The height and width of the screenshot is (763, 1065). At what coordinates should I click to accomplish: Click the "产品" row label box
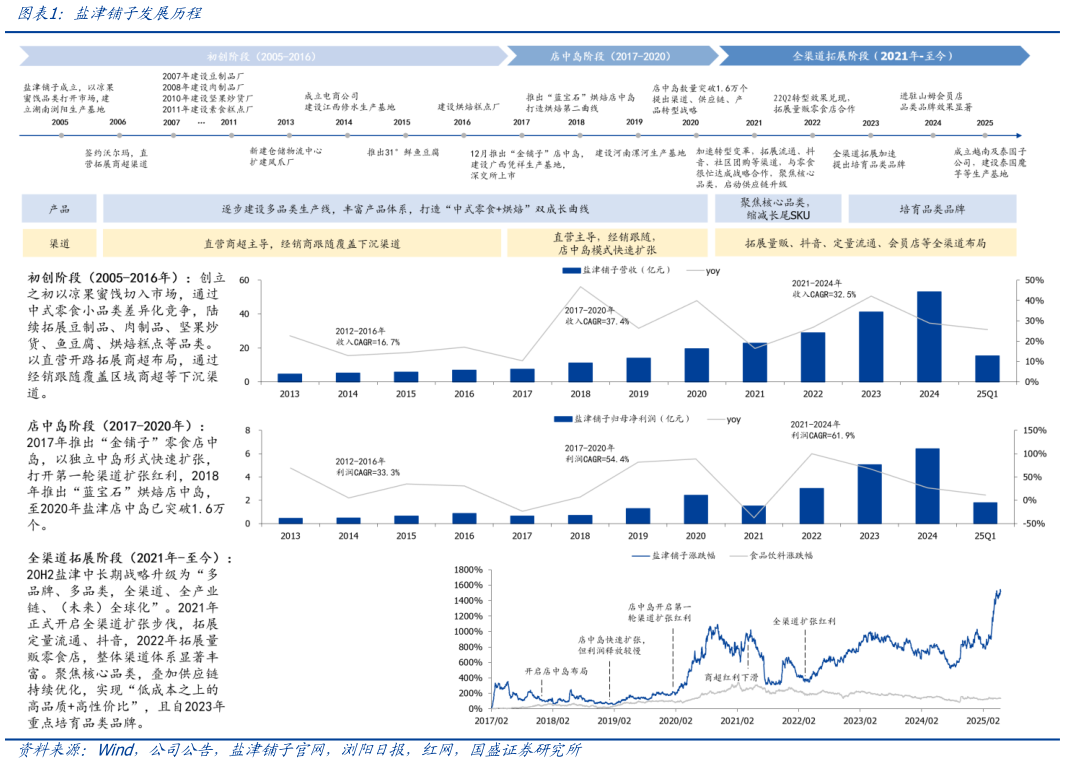pyautogui.click(x=59, y=209)
